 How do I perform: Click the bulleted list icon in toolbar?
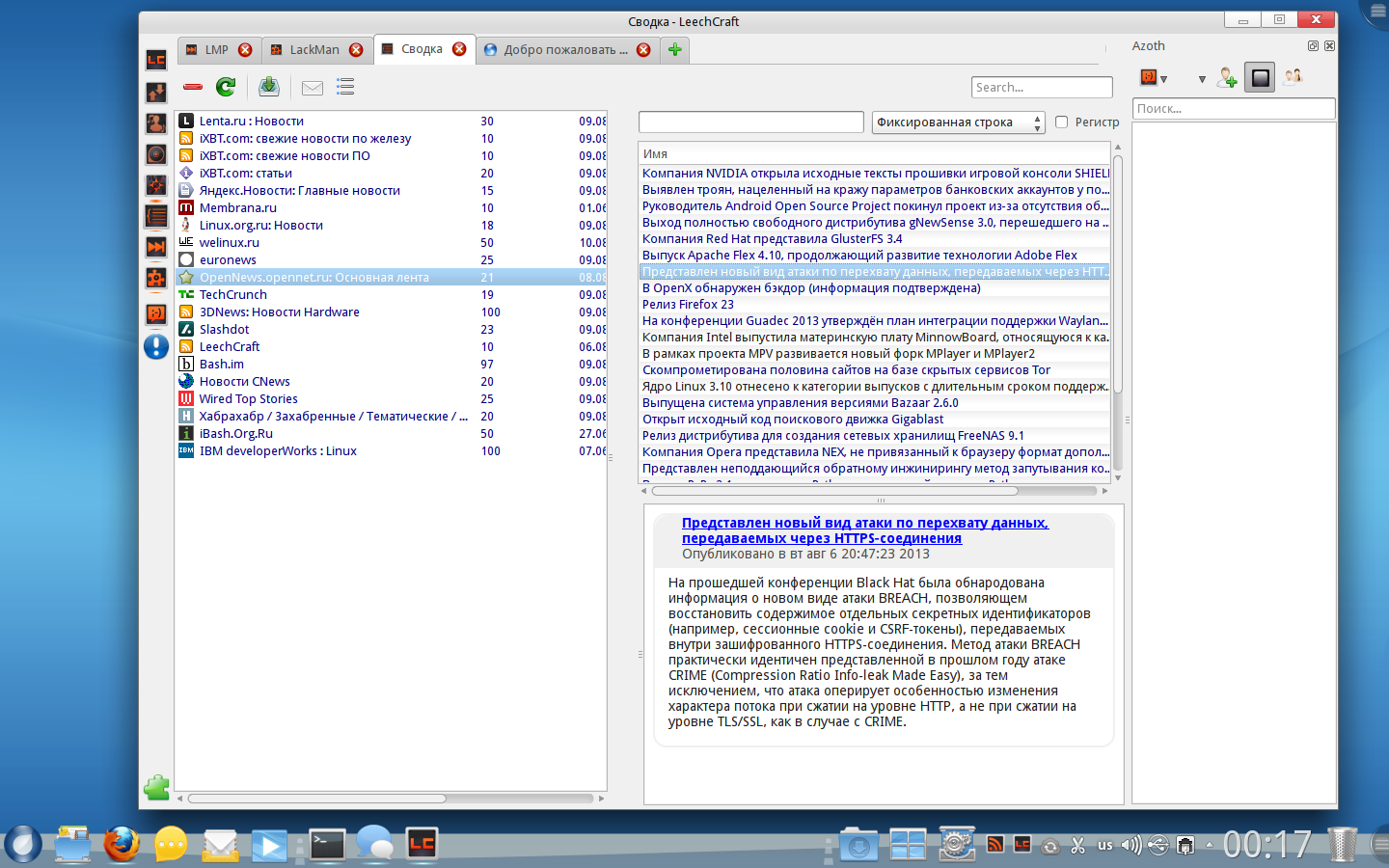[x=345, y=88]
